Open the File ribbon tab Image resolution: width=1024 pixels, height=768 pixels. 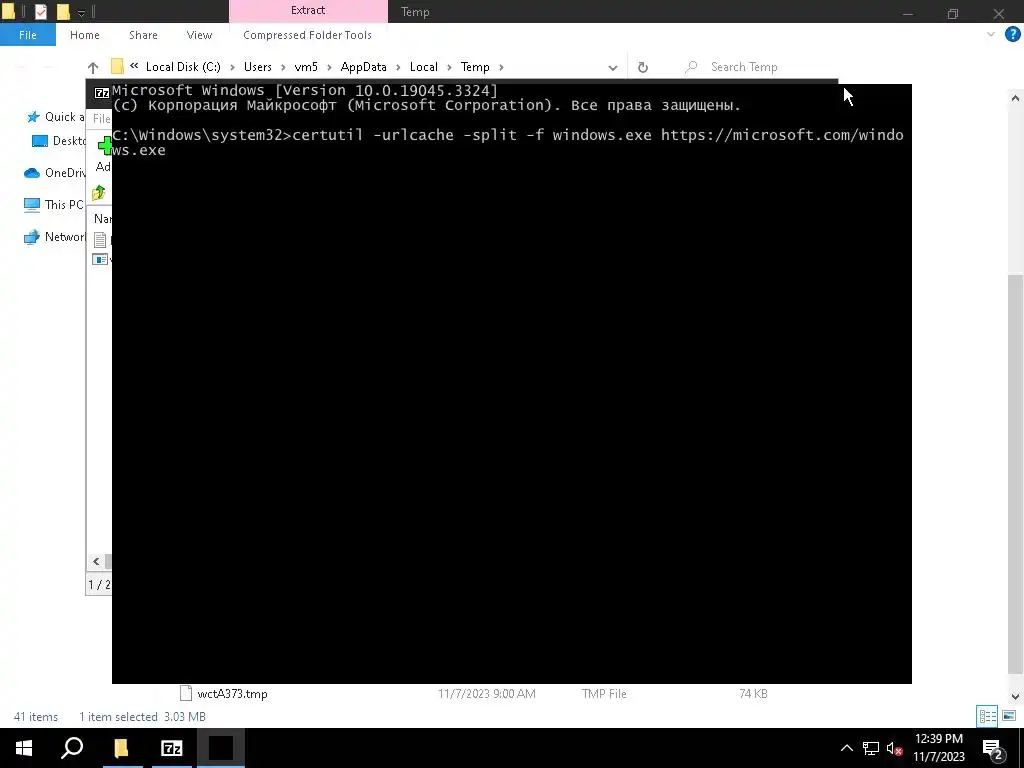(x=27, y=35)
